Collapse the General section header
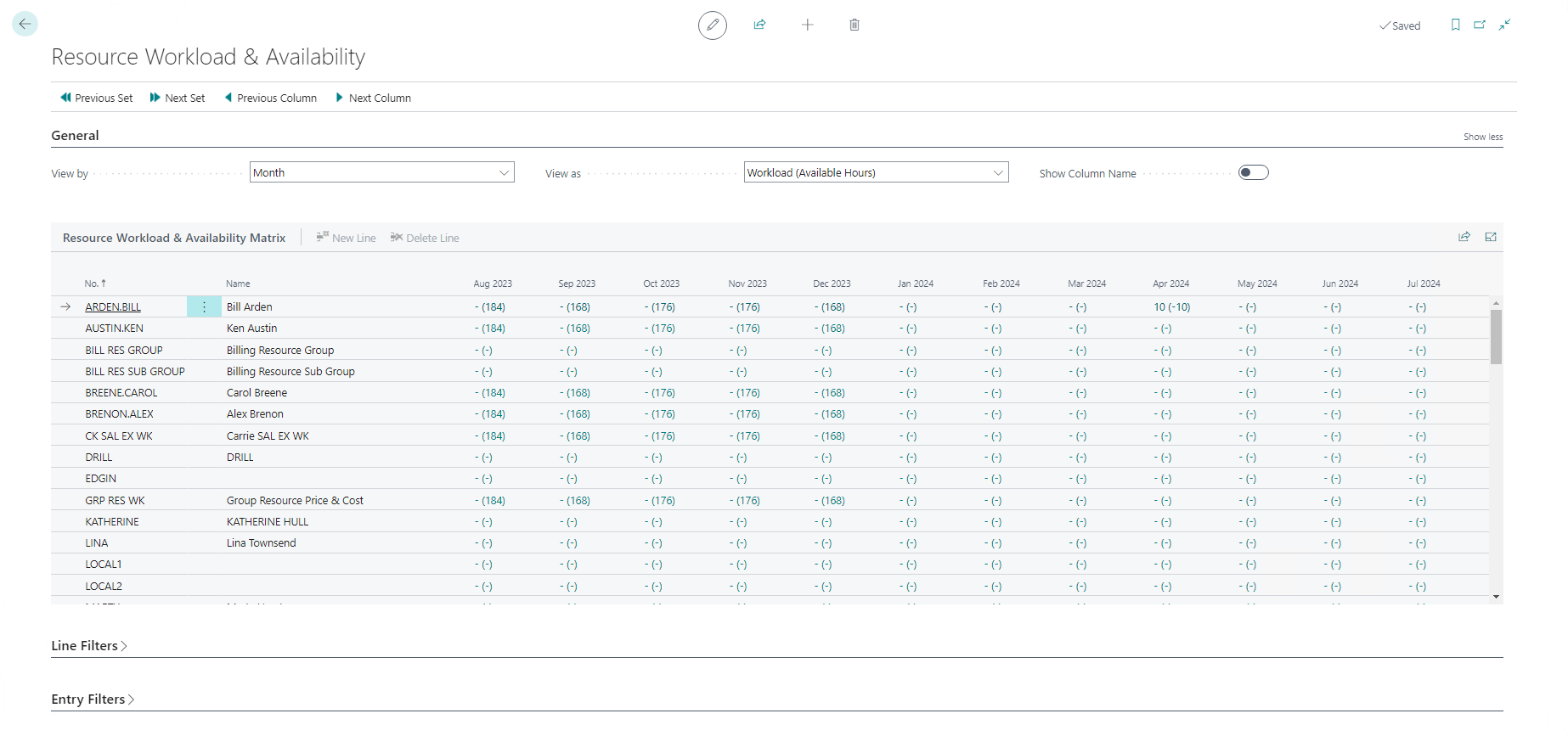This screenshot has width=1568, height=736. 75,135
